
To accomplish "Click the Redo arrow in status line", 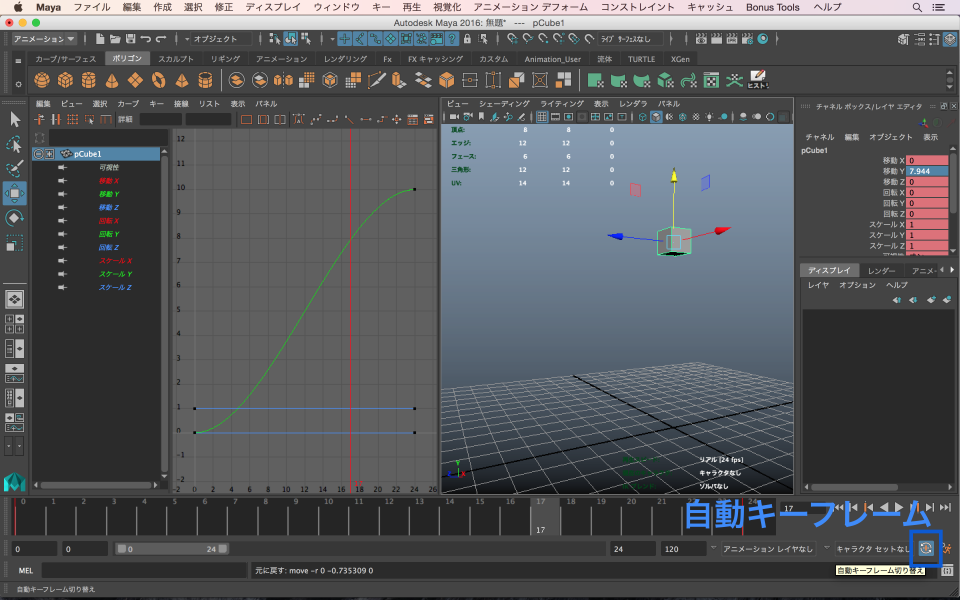I will click(161, 39).
